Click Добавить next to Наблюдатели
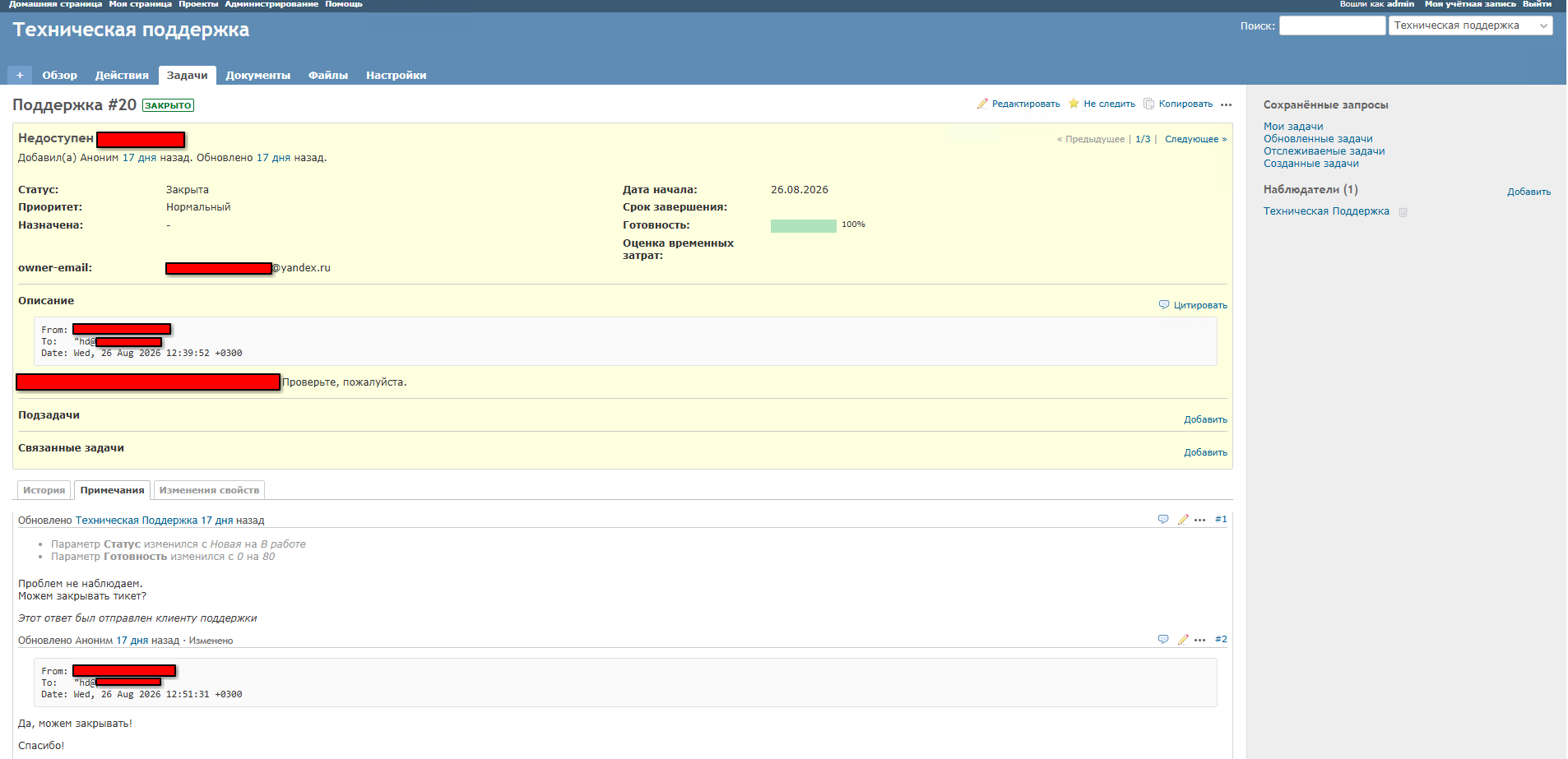 [1529, 192]
